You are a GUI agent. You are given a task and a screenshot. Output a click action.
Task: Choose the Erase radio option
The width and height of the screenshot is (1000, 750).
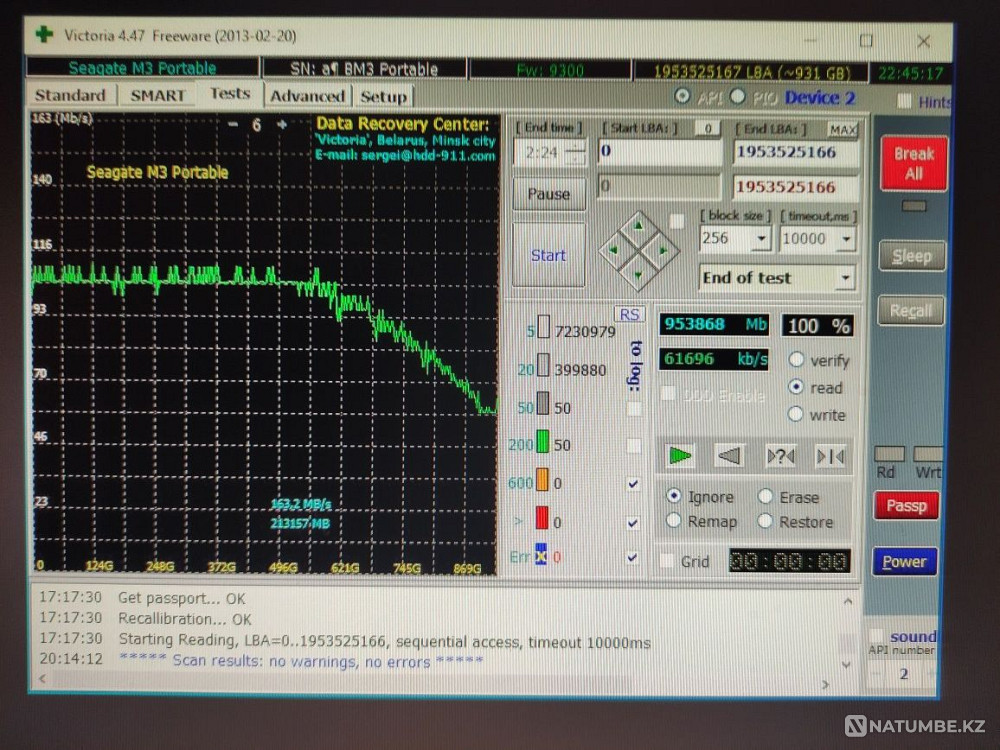pyautogui.click(x=766, y=497)
